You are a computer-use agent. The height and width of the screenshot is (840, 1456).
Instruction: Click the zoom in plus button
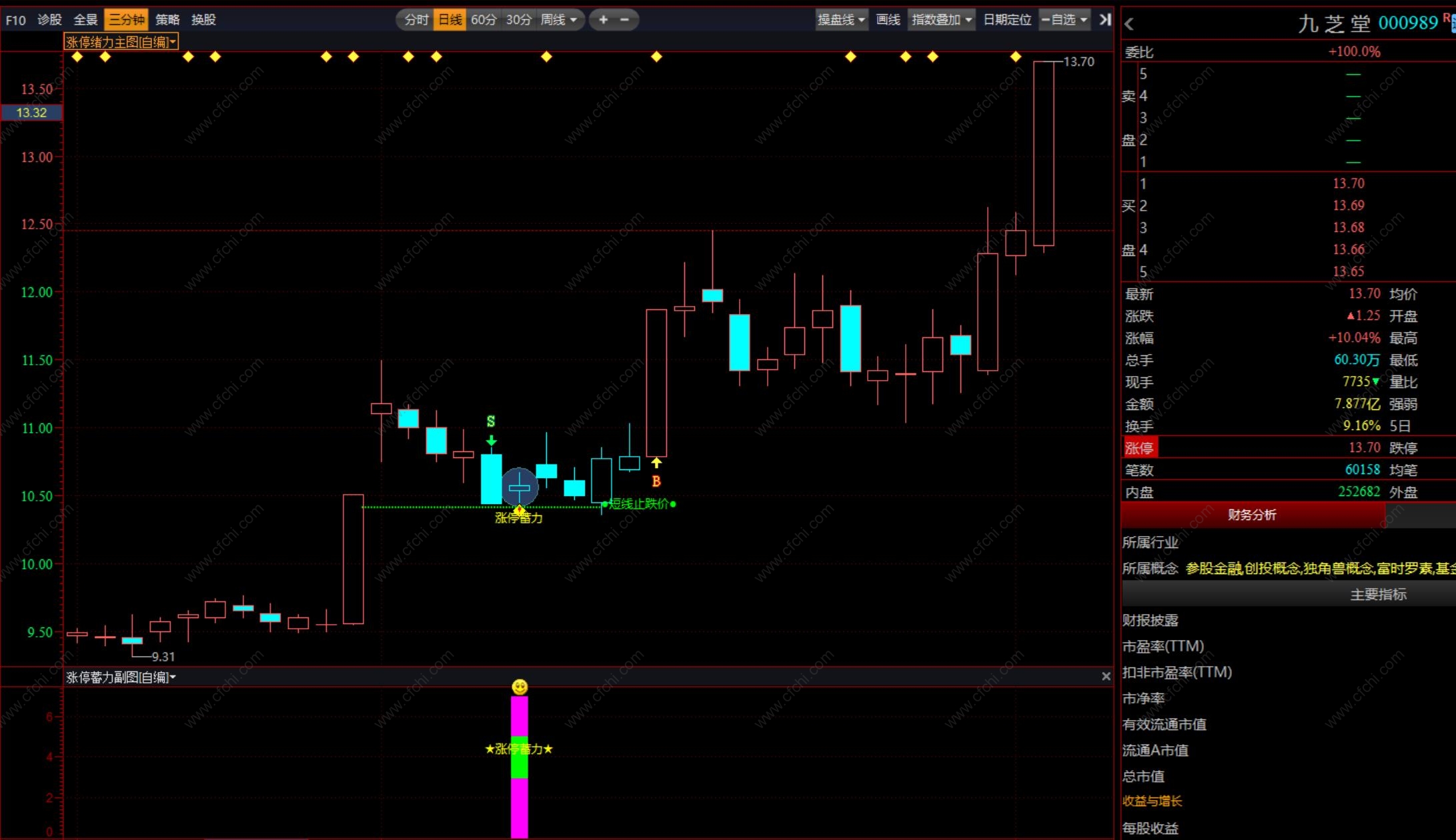[x=603, y=19]
